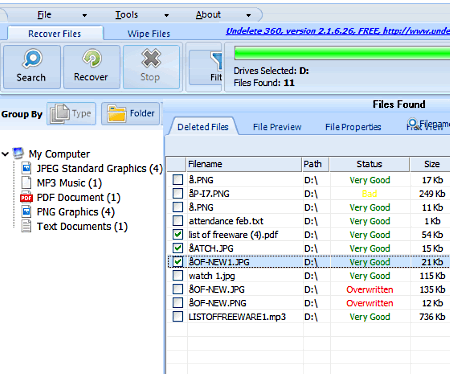Click the MP3 Music file icon
Image resolution: width=450 pixels, height=374 pixels.
(26, 183)
